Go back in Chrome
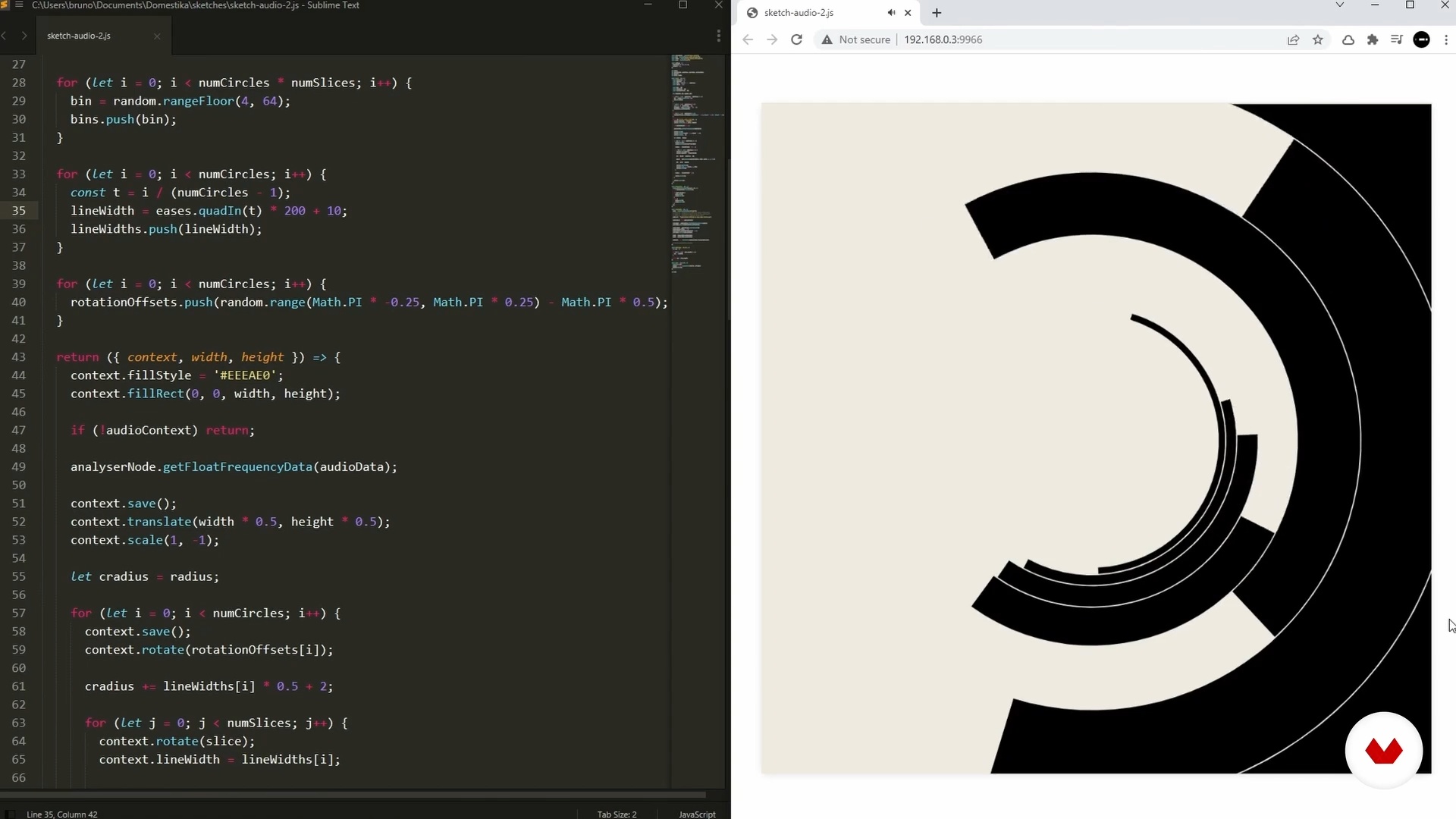Screen dimensions: 1456x819 pyautogui.click(x=748, y=39)
